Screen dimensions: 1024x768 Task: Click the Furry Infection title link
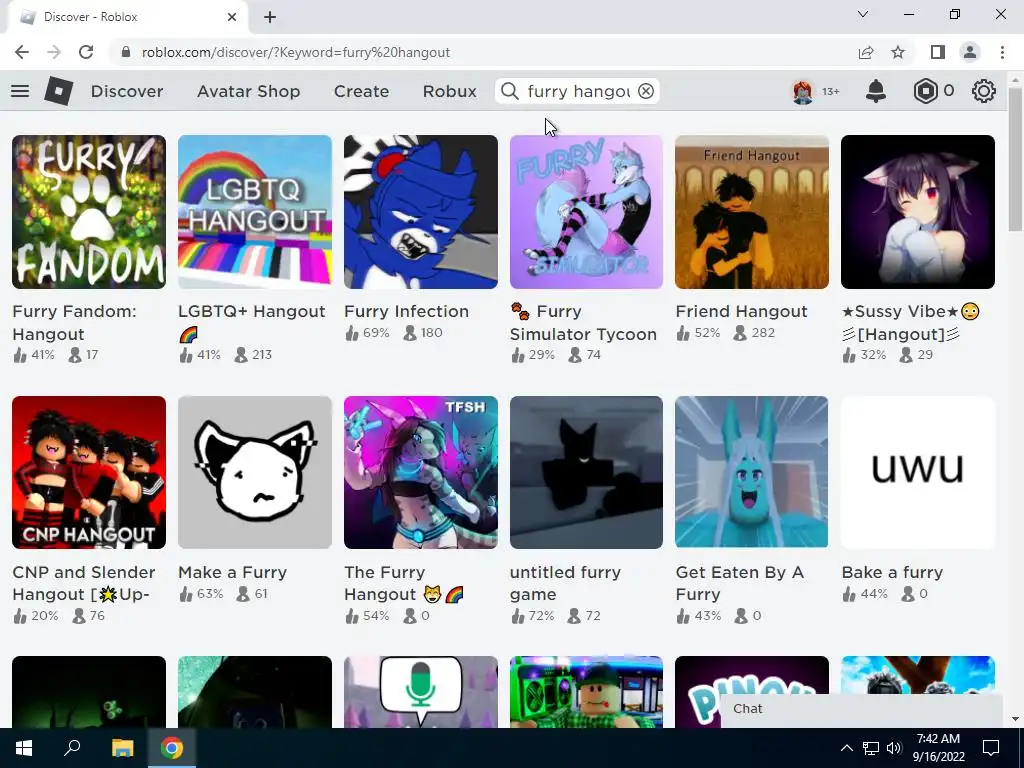click(x=406, y=312)
